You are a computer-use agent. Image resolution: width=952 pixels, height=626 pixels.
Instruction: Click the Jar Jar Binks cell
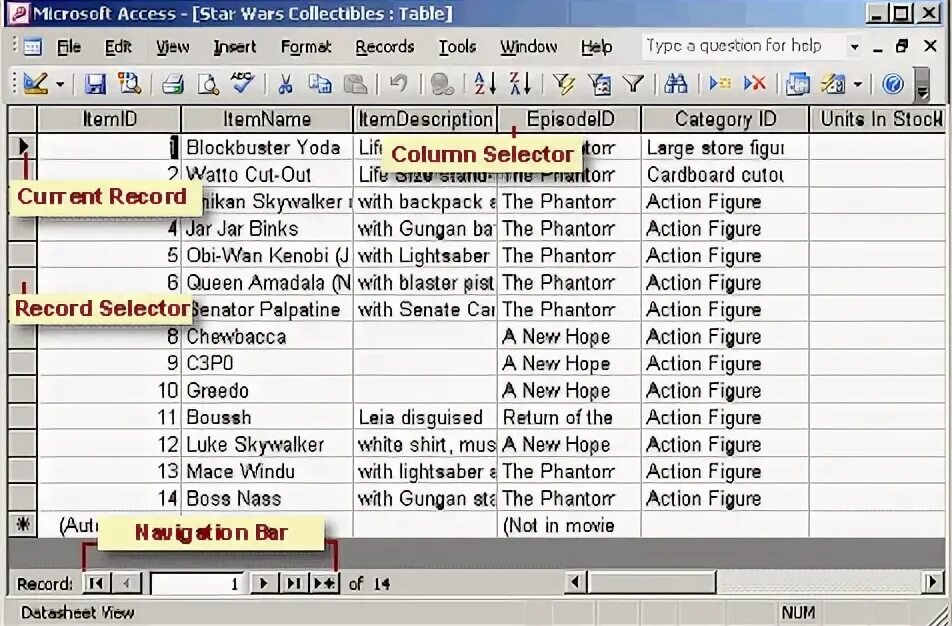267,228
